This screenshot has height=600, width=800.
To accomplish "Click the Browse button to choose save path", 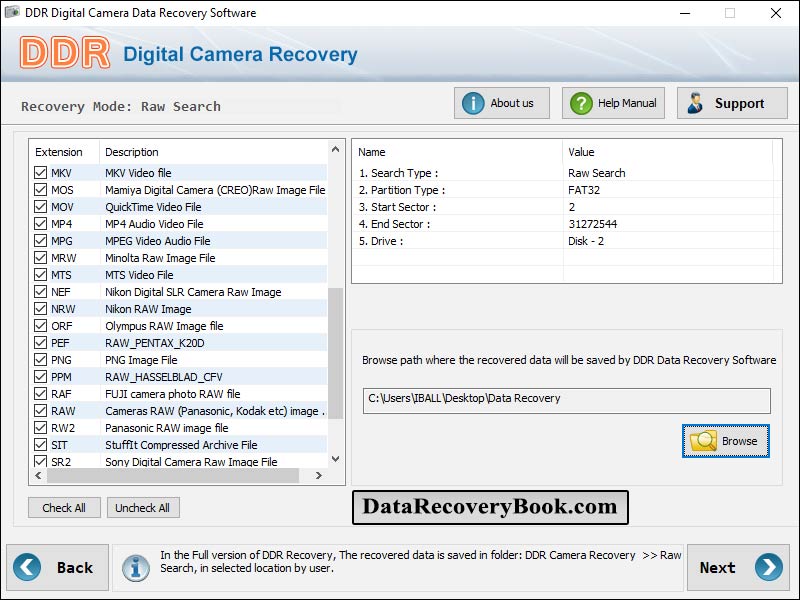I will click(x=725, y=440).
